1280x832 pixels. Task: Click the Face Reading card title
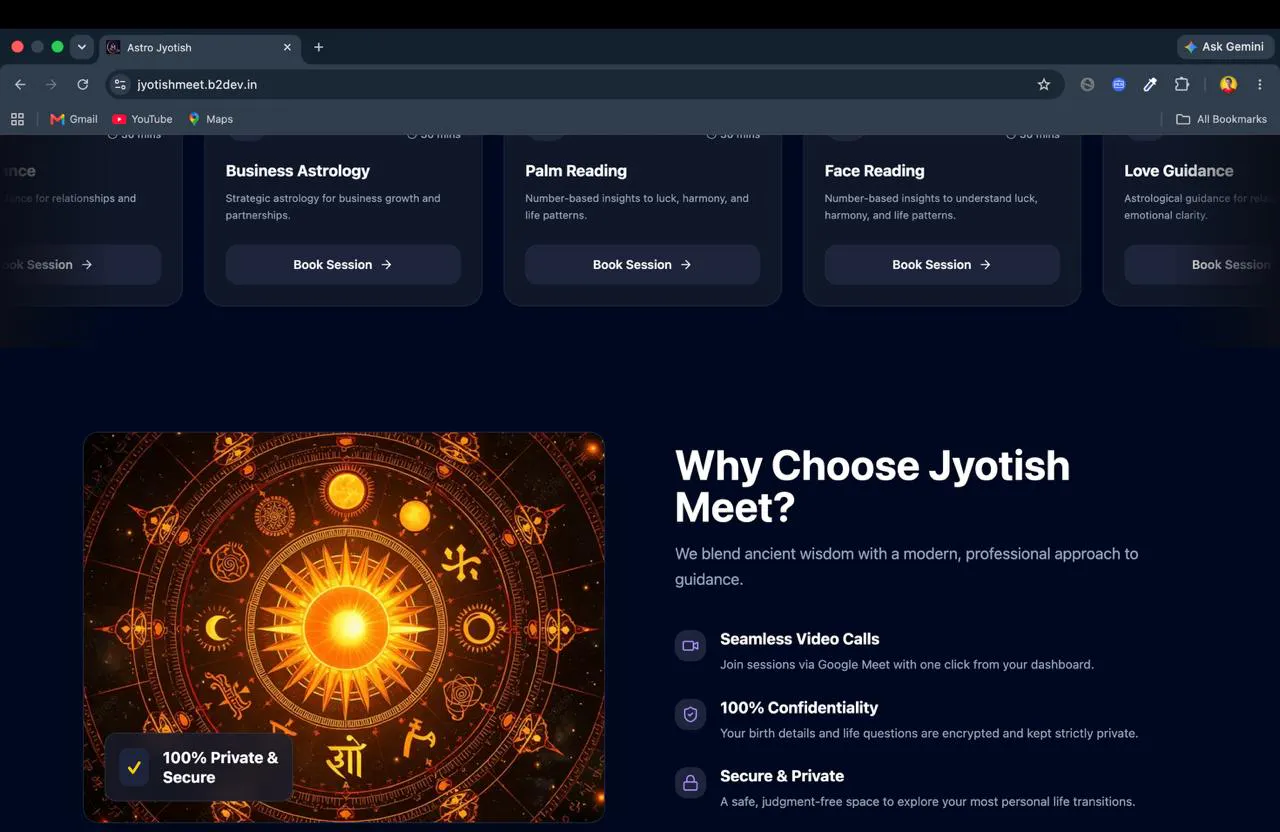pos(874,171)
